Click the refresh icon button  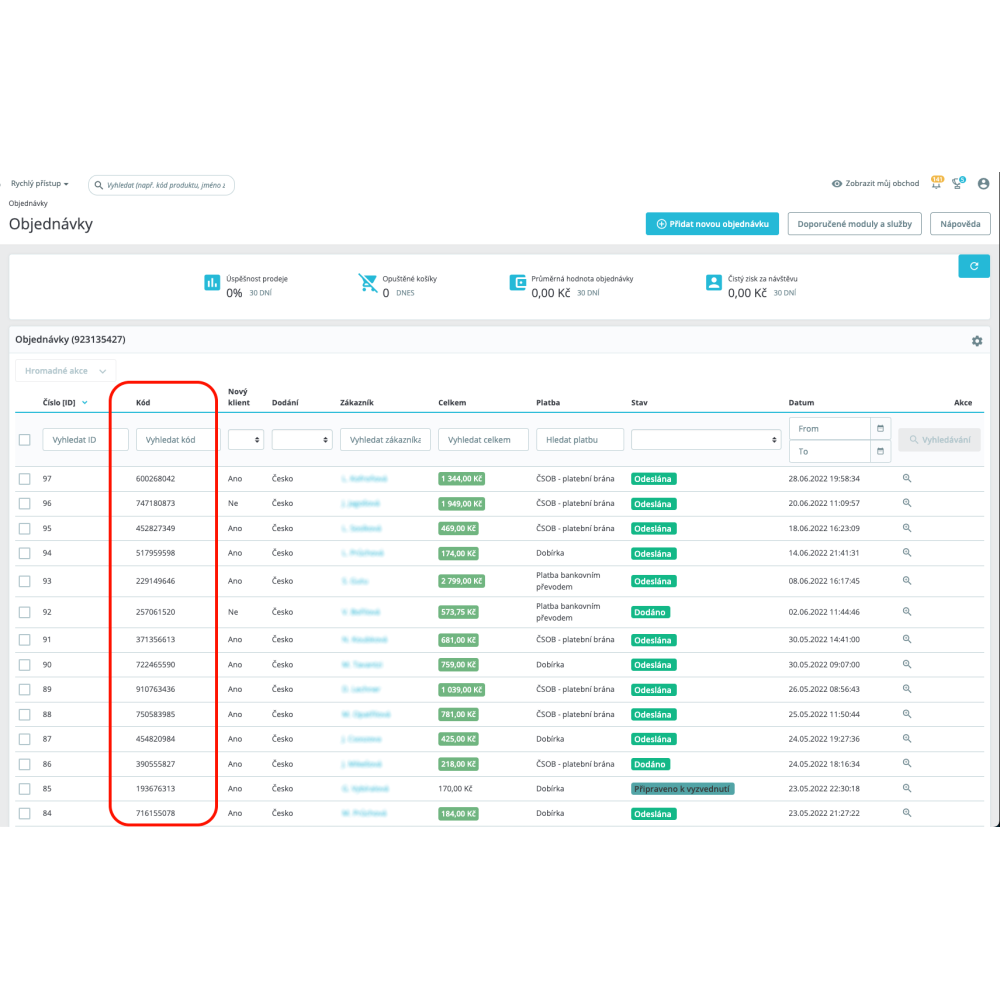[973, 266]
